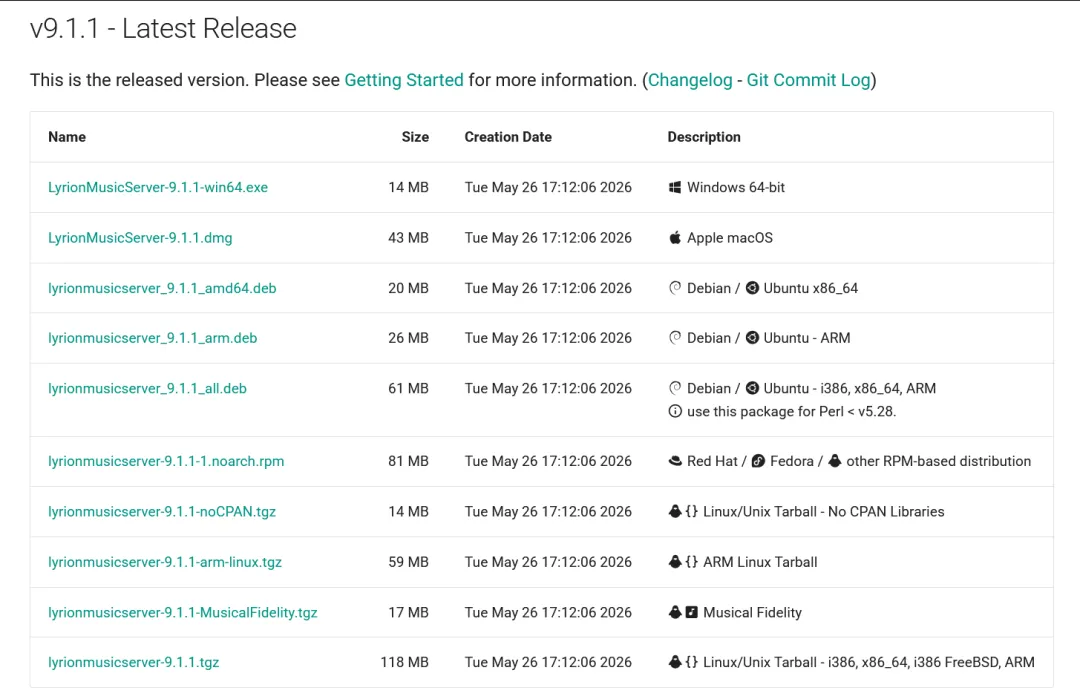This screenshot has width=1080, height=699.
Task: Click the Description column header
Action: click(x=704, y=136)
